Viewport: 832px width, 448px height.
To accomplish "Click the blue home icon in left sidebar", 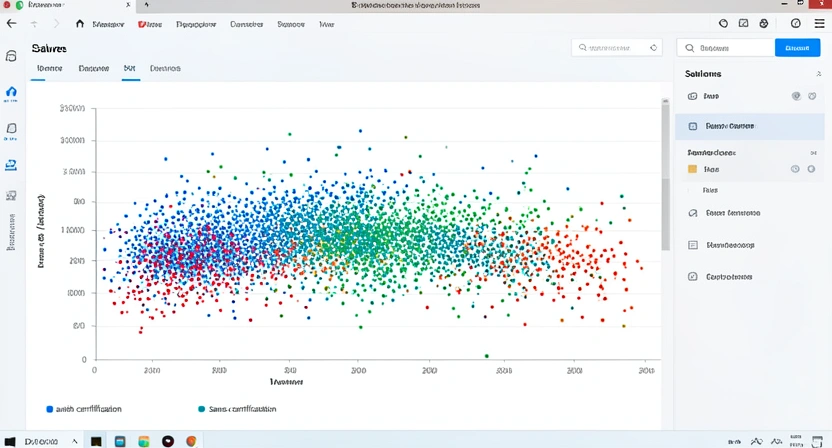I will [11, 92].
